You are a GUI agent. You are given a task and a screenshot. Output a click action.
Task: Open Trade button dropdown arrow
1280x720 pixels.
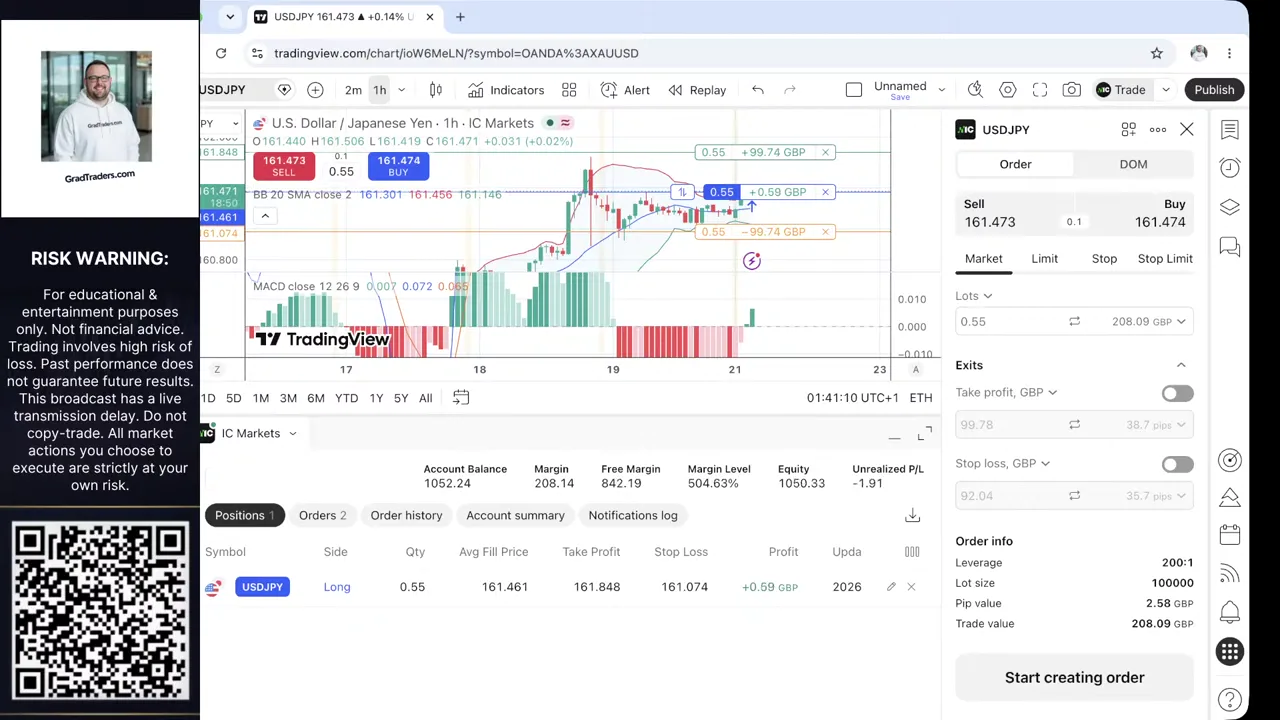coord(1165,90)
